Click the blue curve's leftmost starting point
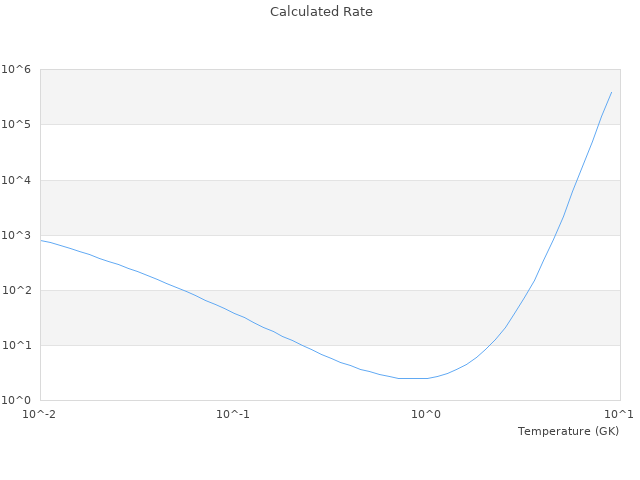 41,240
